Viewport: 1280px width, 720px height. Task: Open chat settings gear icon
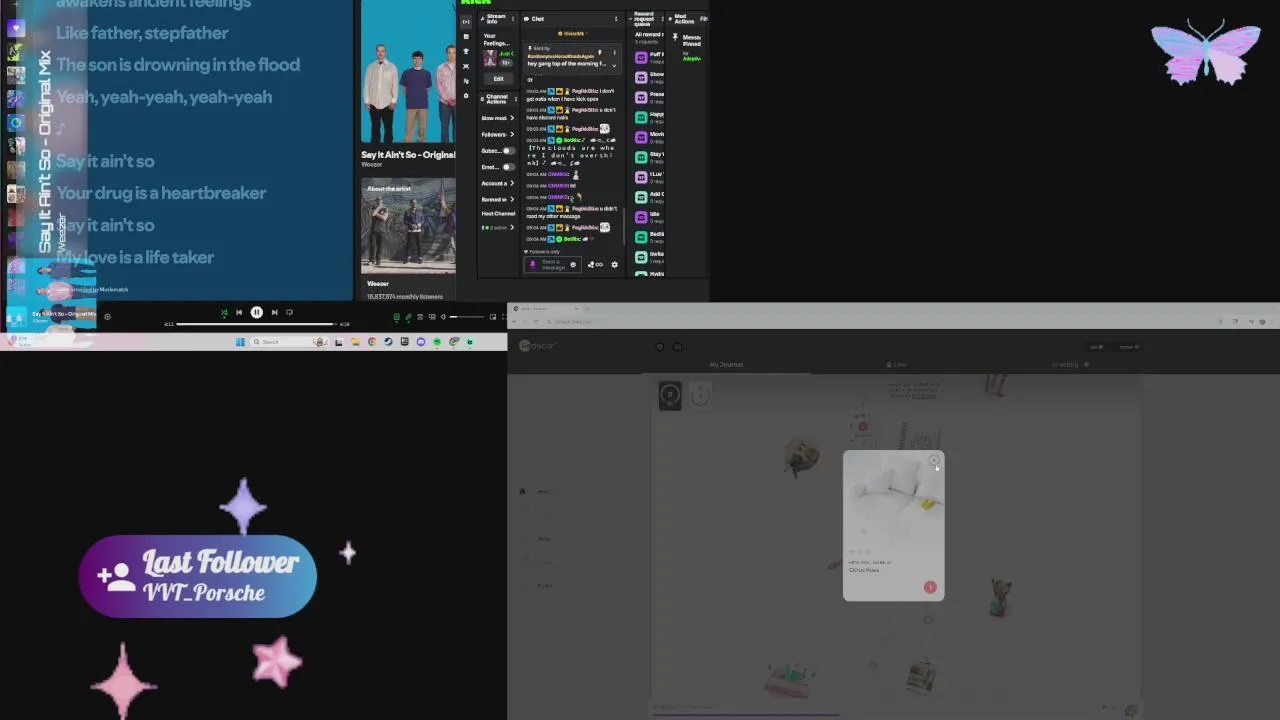[x=614, y=265]
